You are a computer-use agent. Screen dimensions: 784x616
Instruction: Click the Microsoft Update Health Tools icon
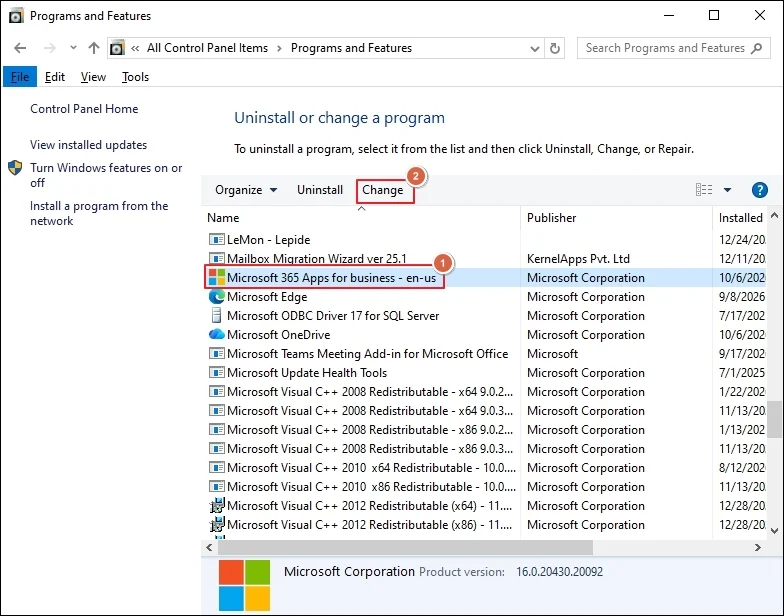216,372
